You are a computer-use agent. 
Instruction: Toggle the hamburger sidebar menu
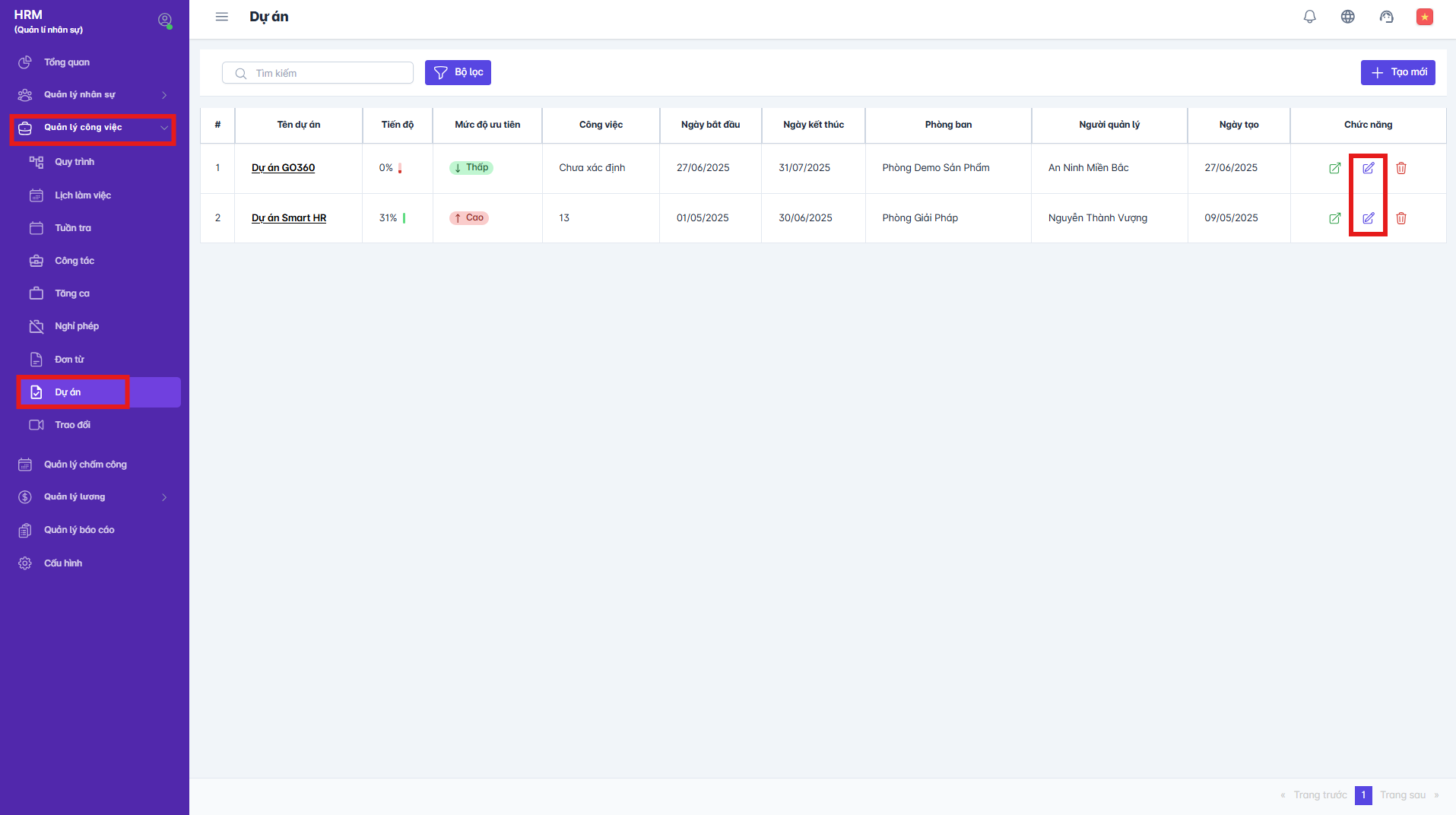[x=221, y=17]
